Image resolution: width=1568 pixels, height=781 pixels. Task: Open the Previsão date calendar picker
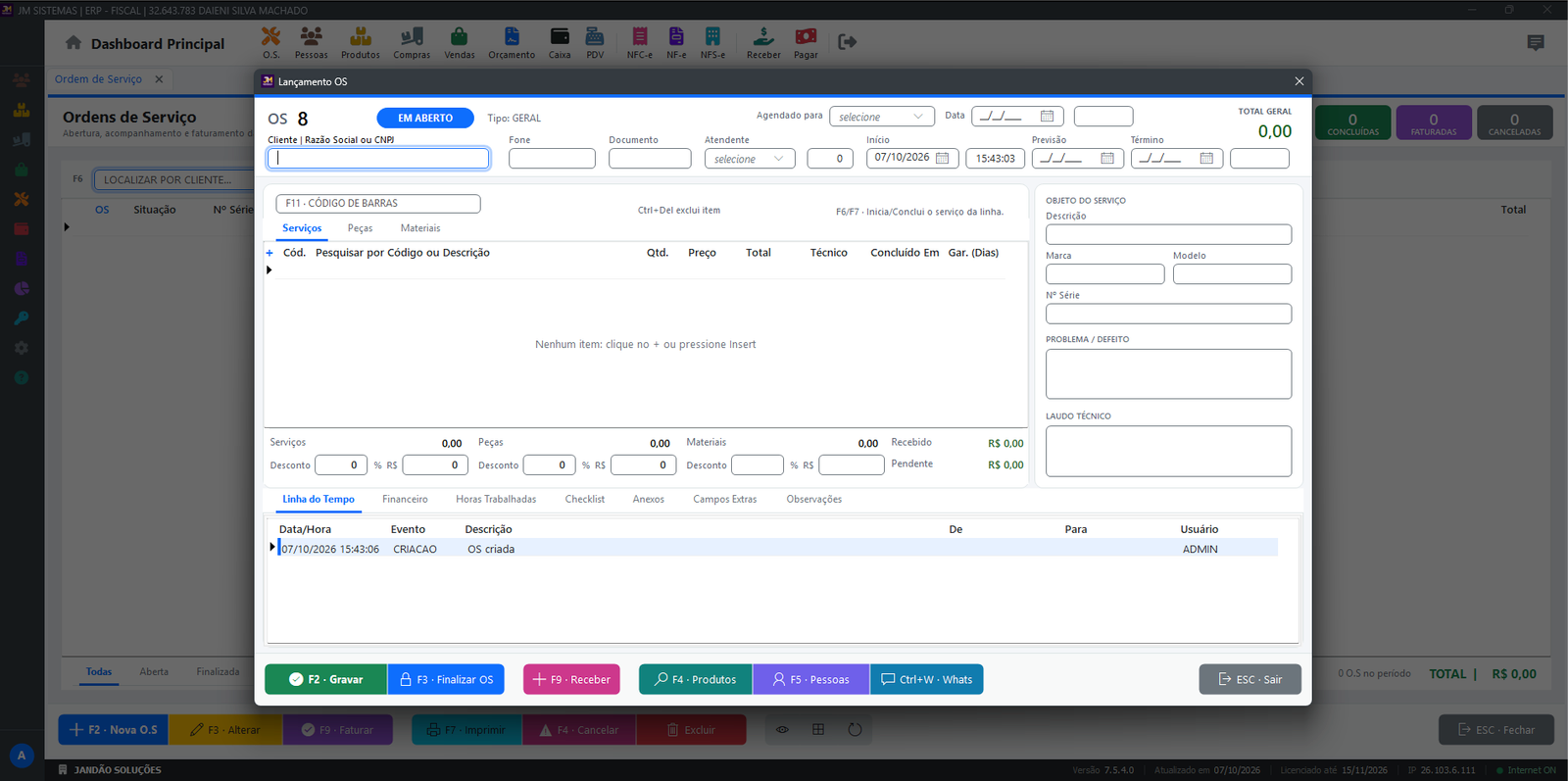pyautogui.click(x=1107, y=158)
